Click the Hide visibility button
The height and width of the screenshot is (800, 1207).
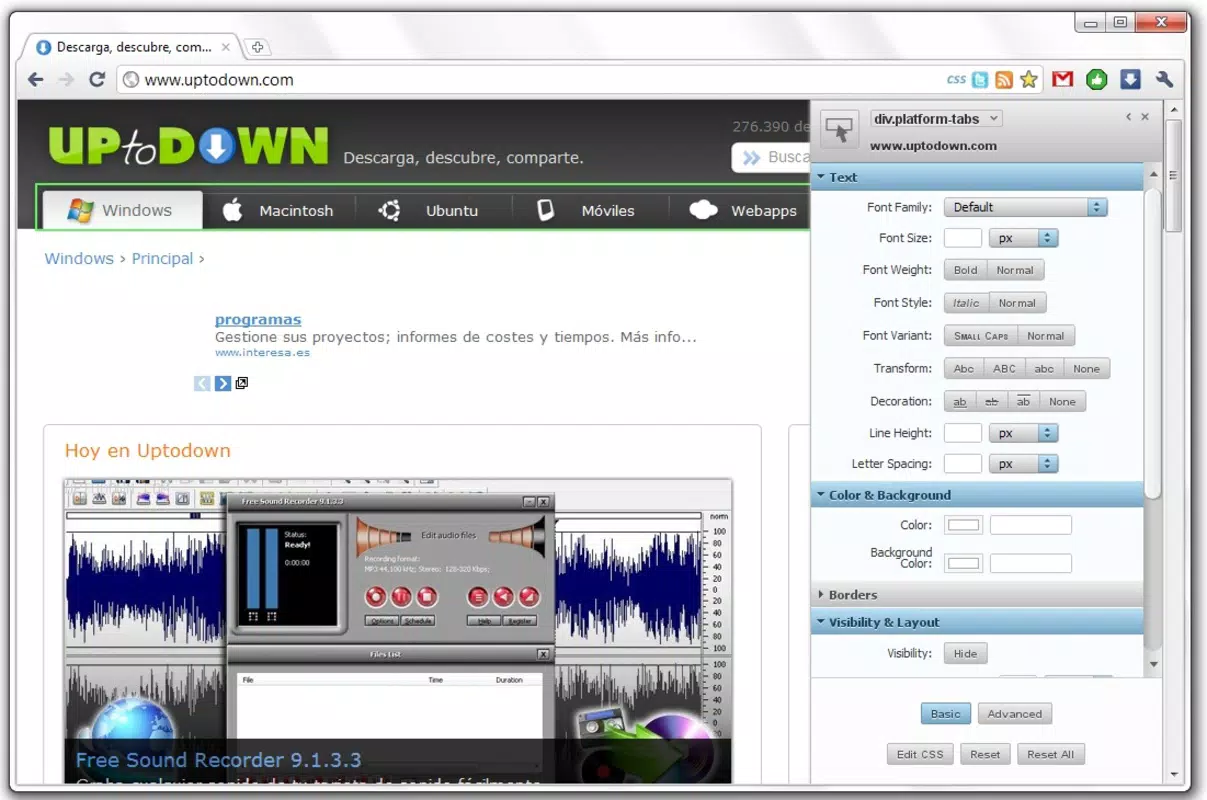pyautogui.click(x=965, y=654)
